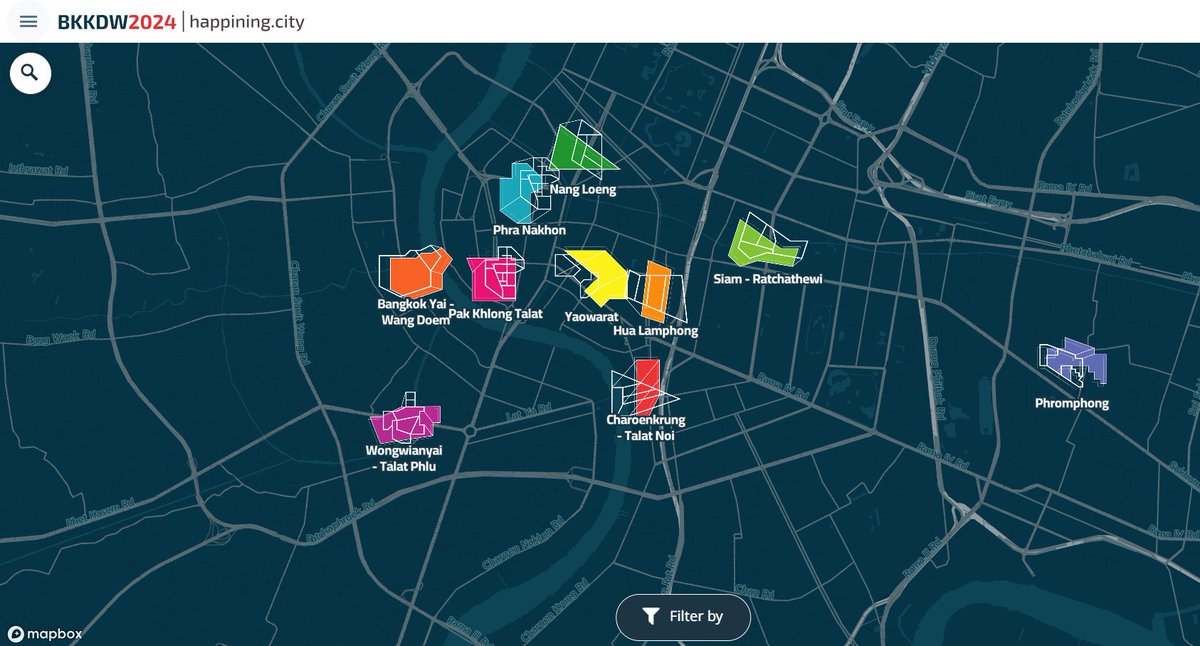Click the Pak Khlong Talat label
This screenshot has height=646, width=1200.
496,314
